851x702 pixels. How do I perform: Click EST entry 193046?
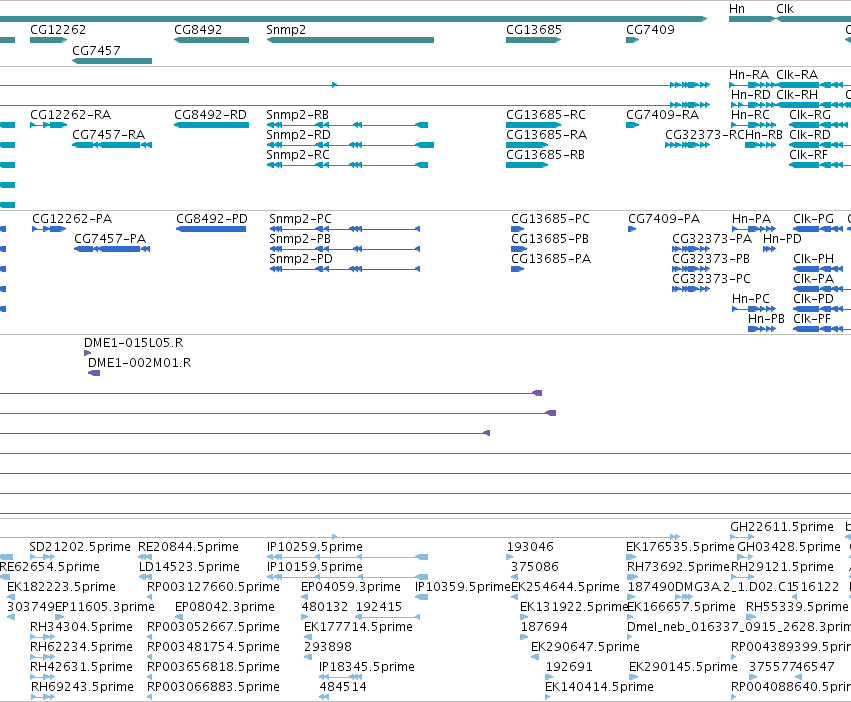(530, 547)
